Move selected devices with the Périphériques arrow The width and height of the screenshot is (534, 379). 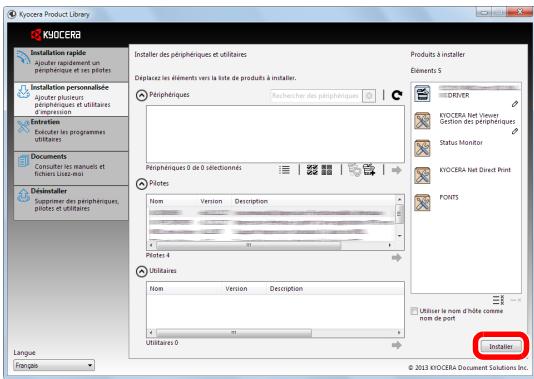pos(396,170)
